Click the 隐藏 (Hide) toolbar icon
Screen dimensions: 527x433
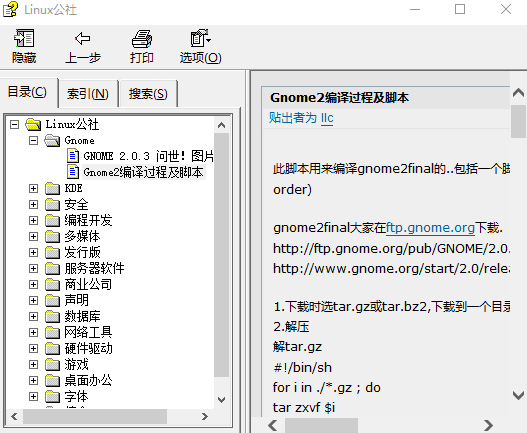tap(24, 38)
